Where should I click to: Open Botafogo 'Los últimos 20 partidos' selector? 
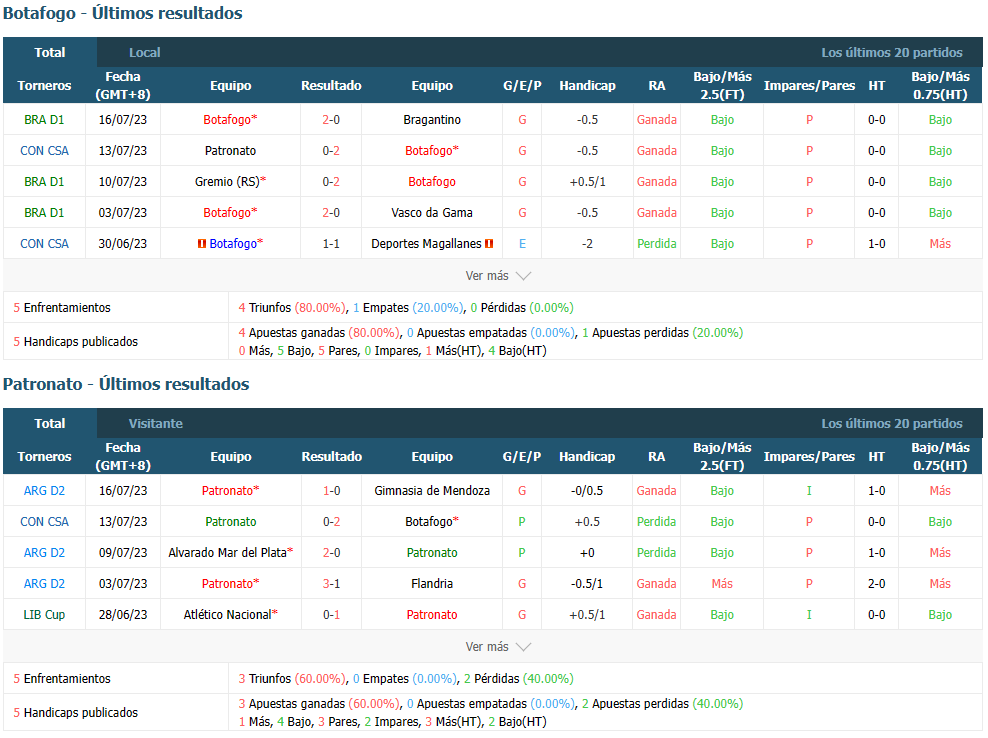(x=892, y=52)
